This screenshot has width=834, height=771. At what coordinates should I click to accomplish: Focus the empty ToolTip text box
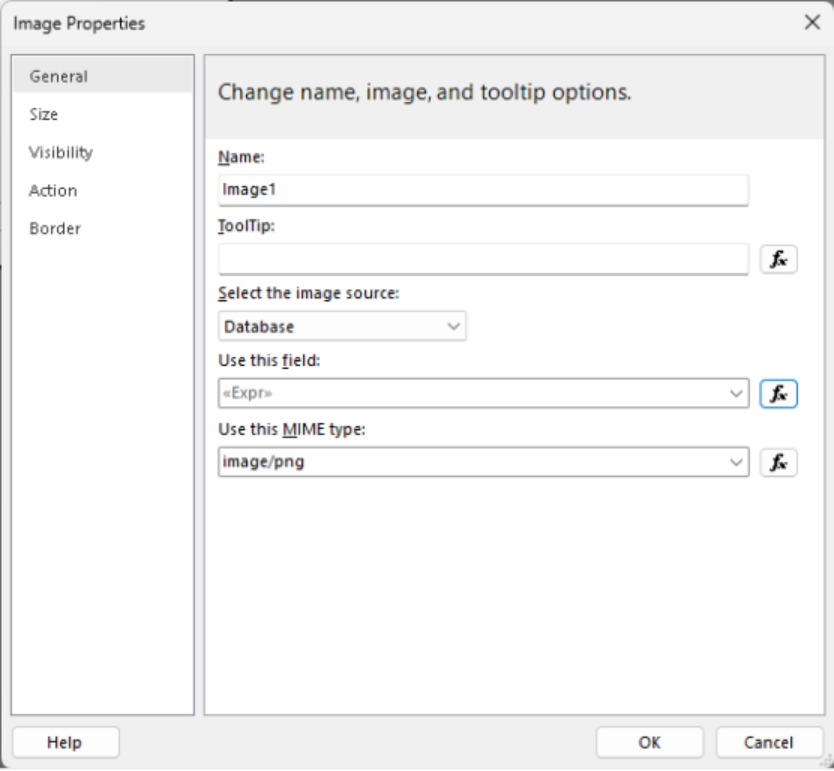click(482, 259)
